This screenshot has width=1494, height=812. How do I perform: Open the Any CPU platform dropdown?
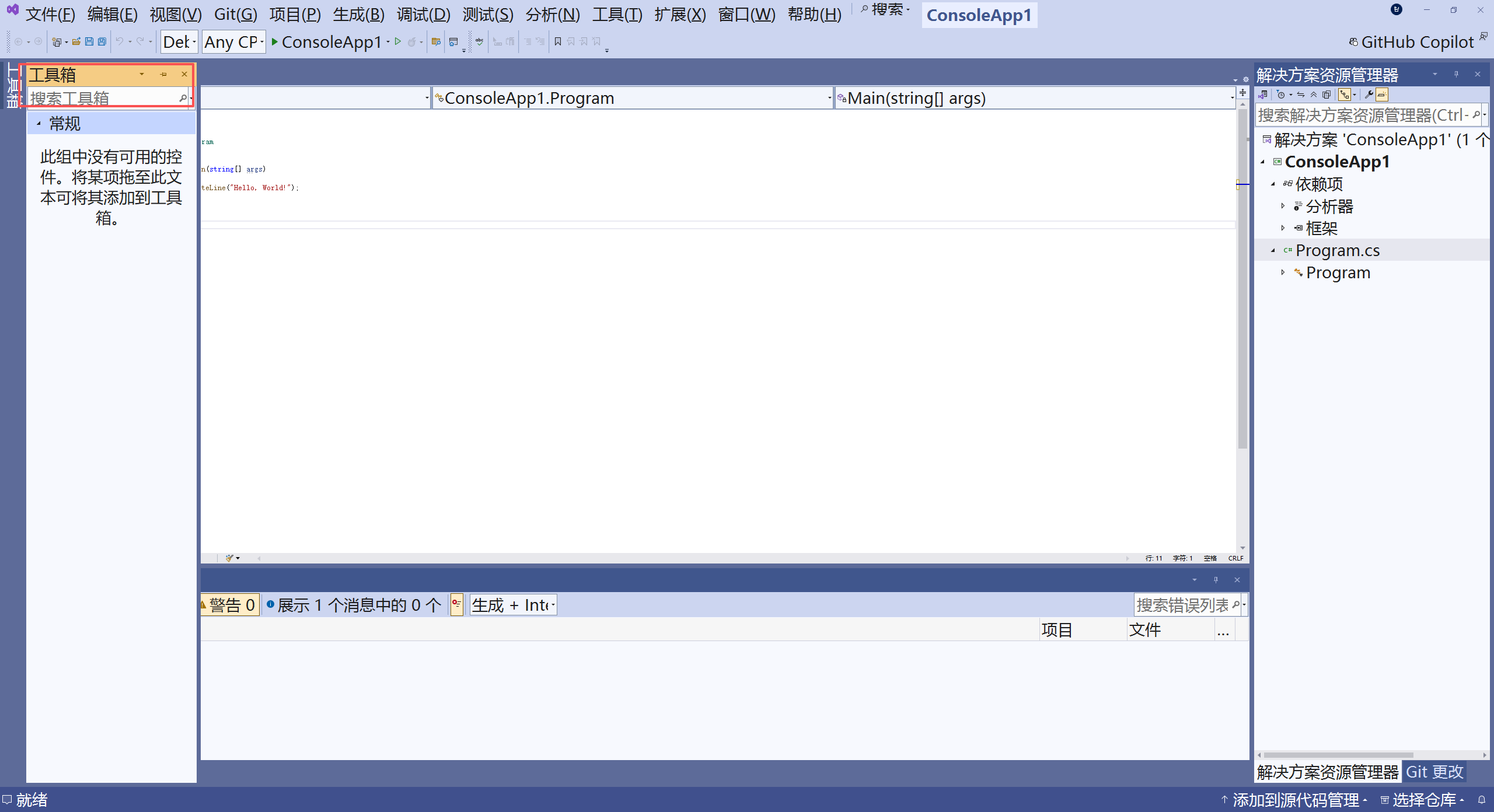pos(233,42)
